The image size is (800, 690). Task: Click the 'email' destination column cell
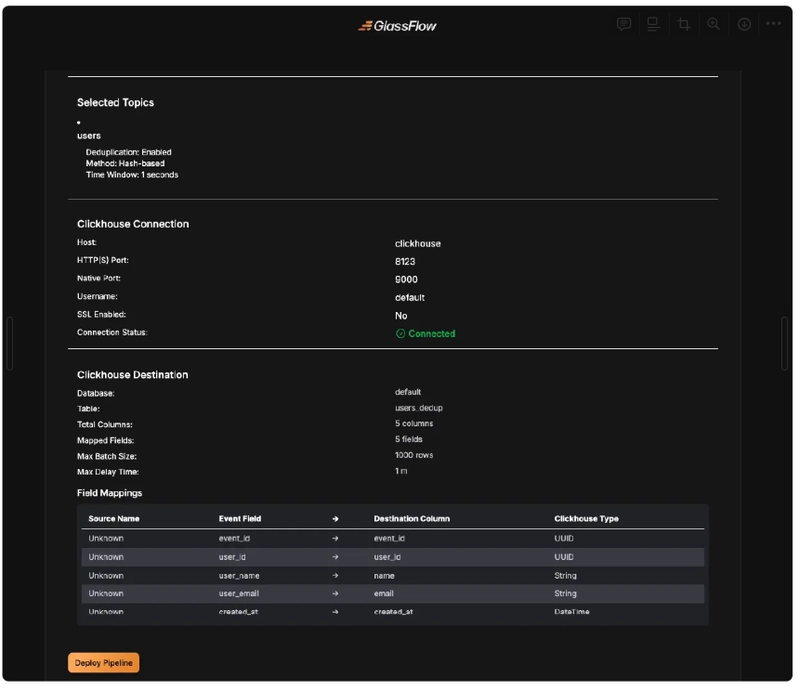tap(384, 594)
